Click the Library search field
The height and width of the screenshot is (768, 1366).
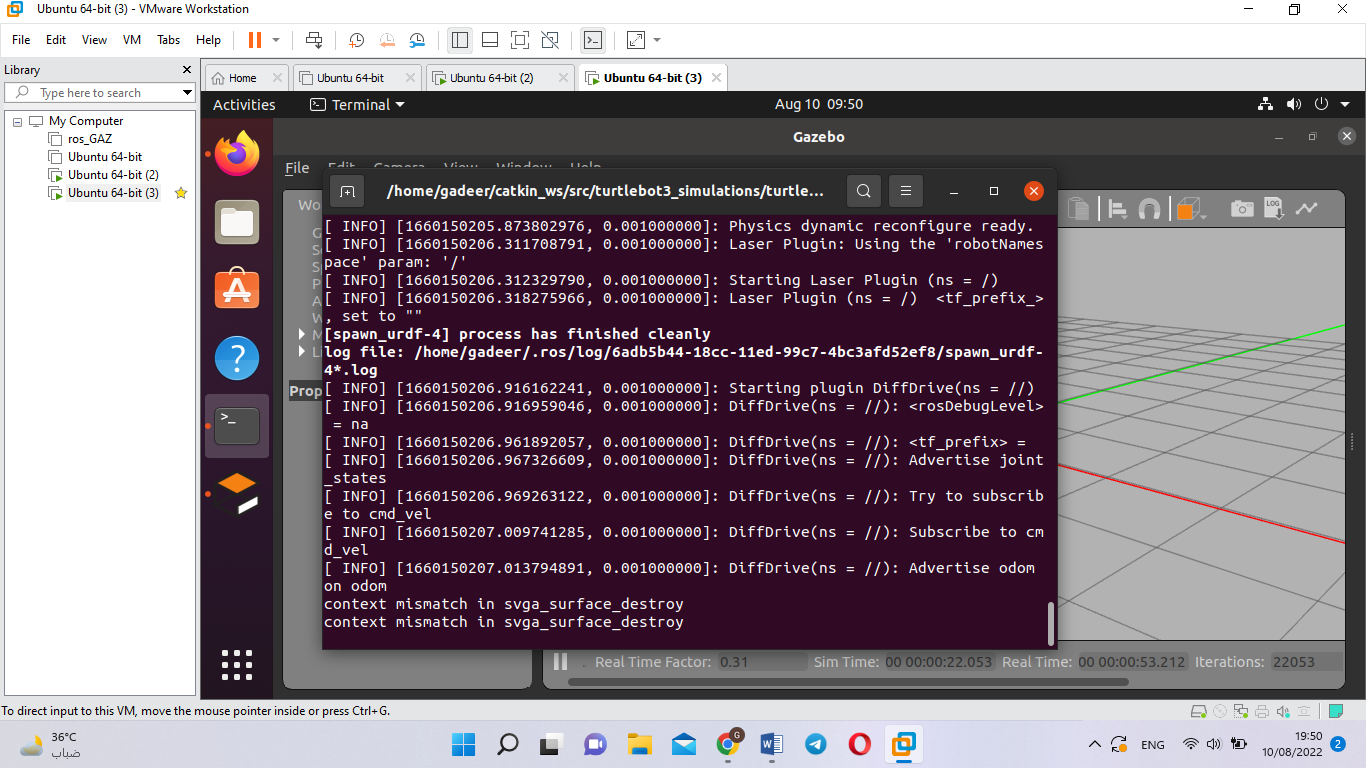click(x=100, y=92)
